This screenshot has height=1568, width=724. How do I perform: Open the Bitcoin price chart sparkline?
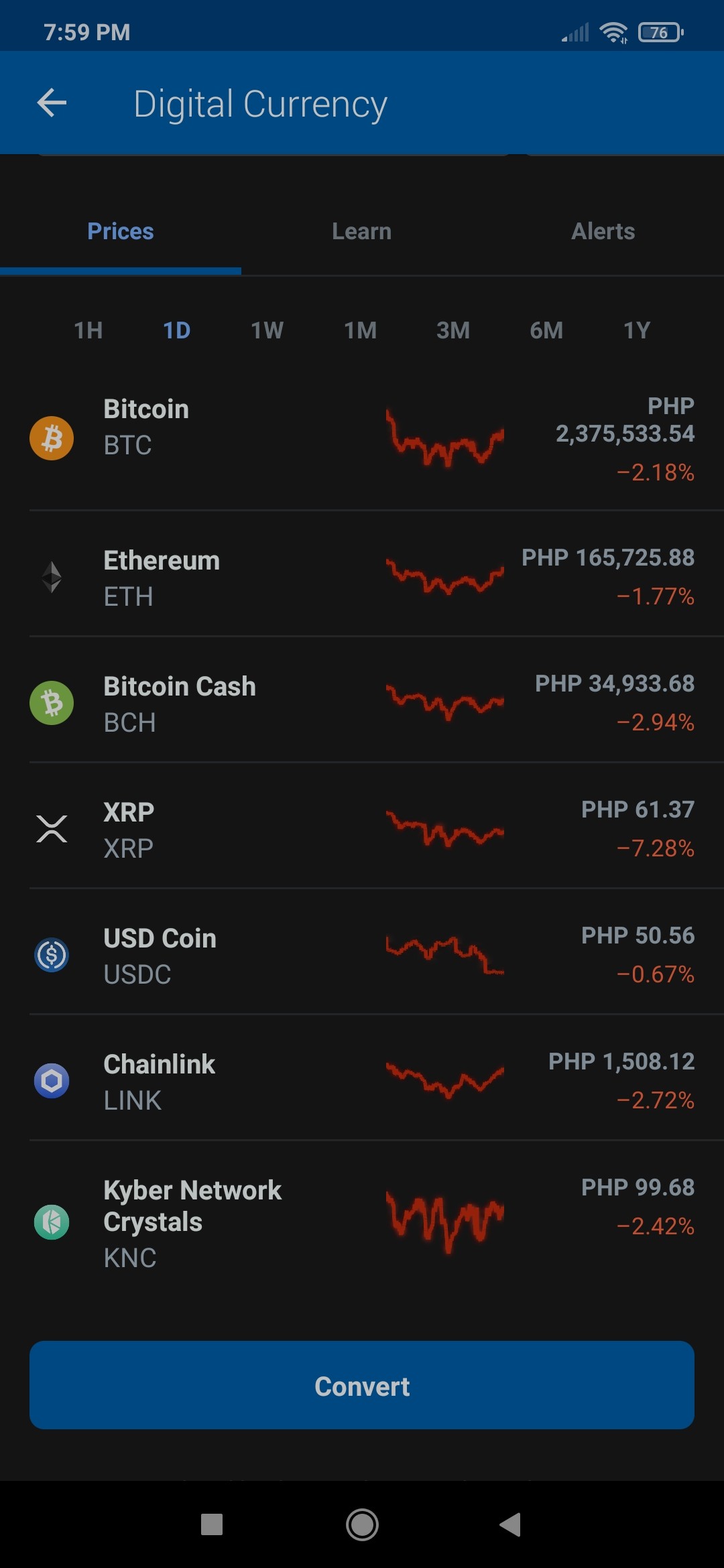[x=444, y=439]
